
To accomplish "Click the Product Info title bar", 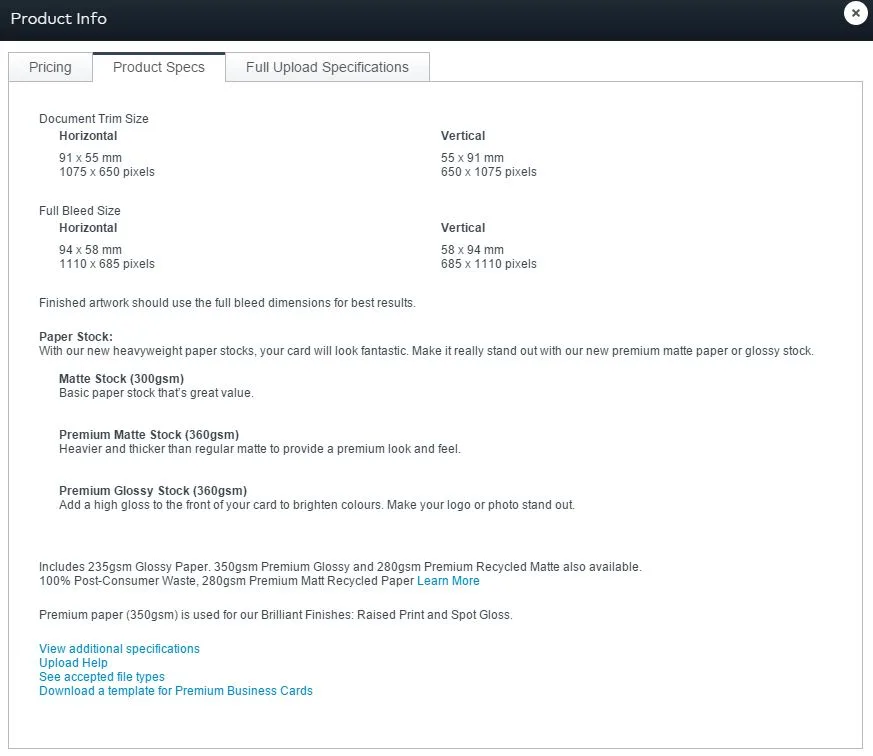I will (x=59, y=18).
